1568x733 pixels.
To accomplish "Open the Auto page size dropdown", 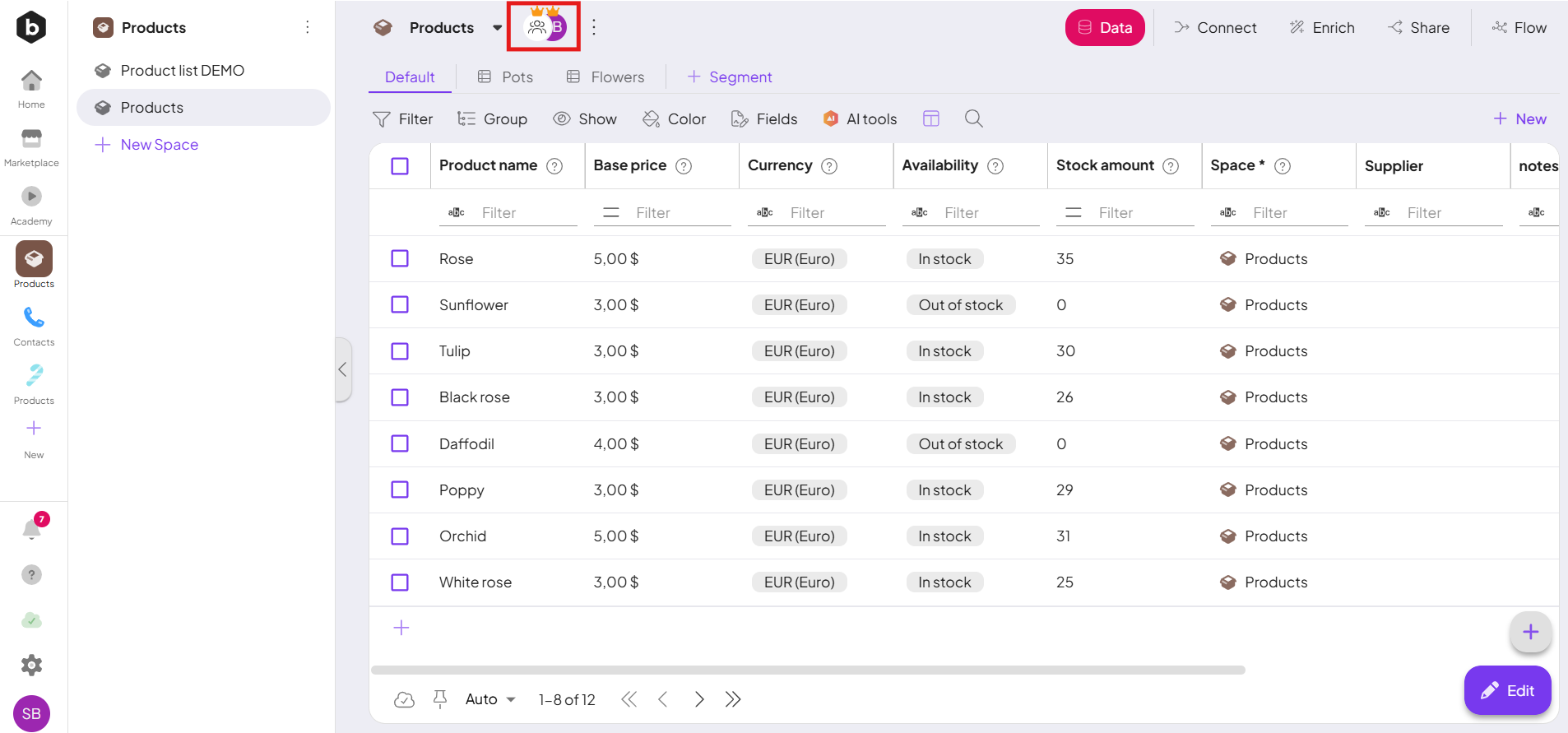I will tap(490, 699).
